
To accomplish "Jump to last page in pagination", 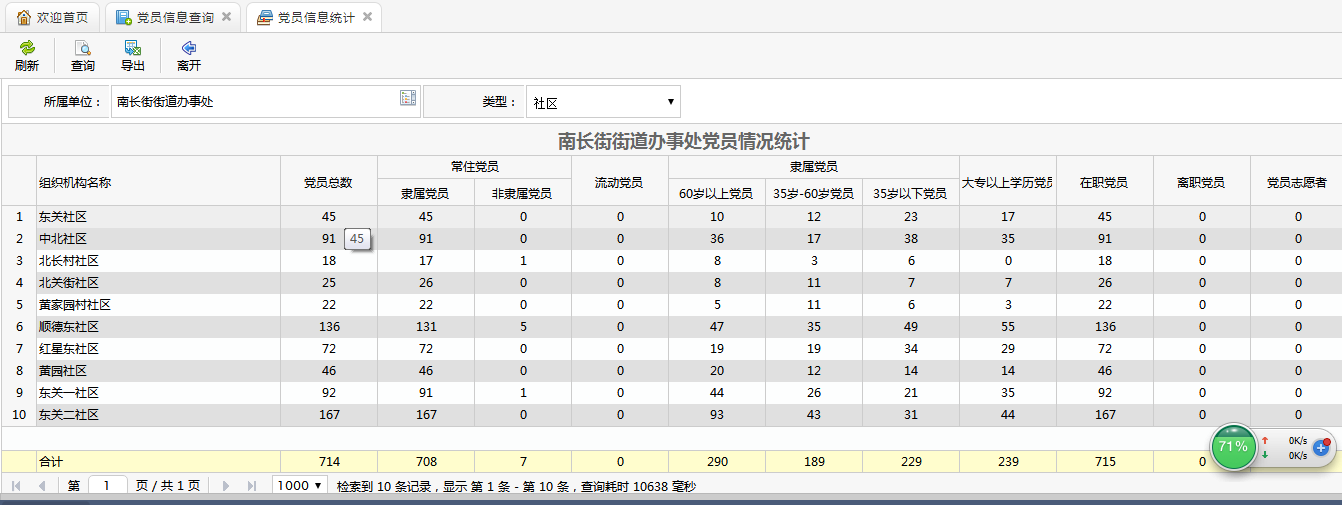I will [x=251, y=485].
